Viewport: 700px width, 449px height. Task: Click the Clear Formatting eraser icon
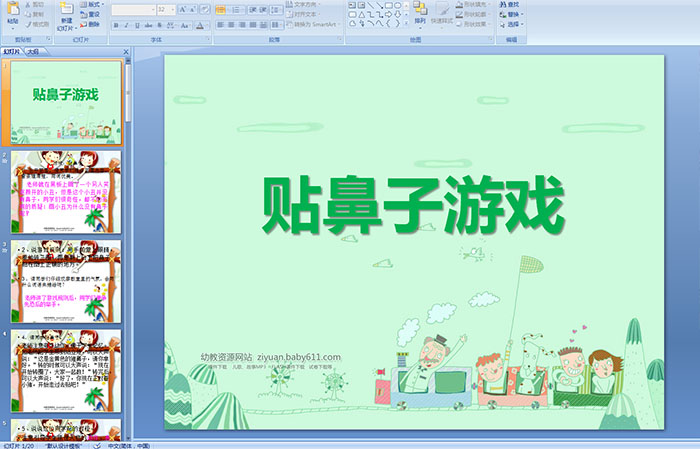[205, 9]
